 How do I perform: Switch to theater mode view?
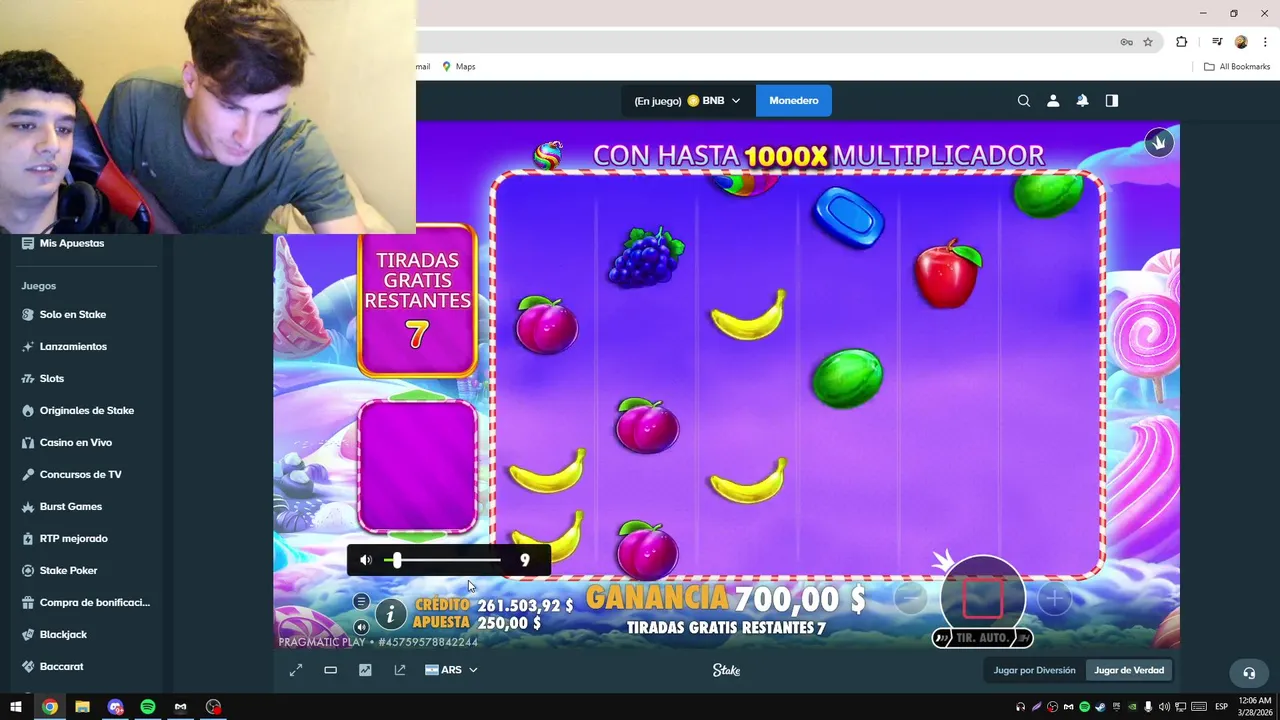click(x=331, y=670)
